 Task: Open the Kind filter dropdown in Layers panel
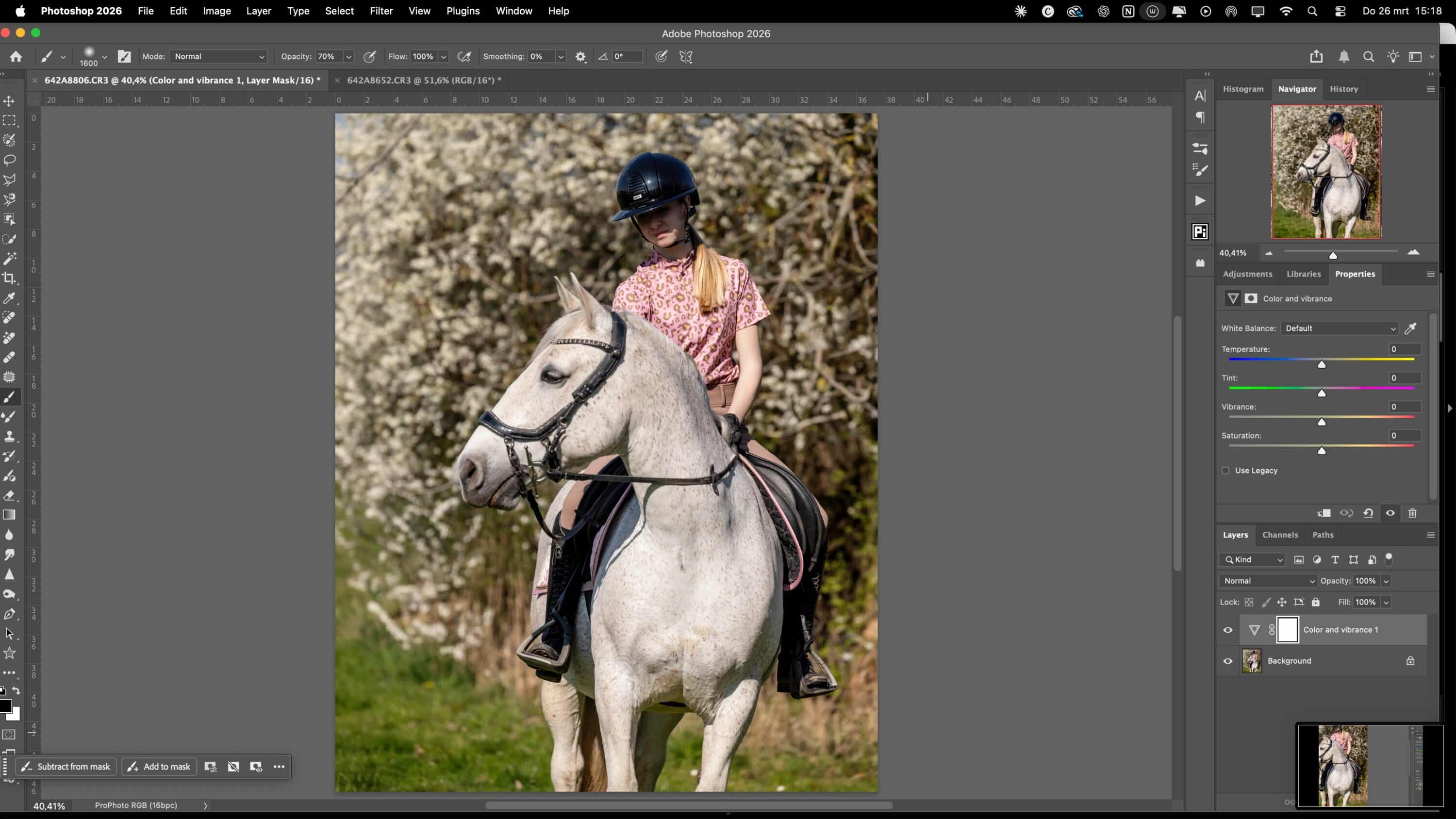click(1252, 559)
